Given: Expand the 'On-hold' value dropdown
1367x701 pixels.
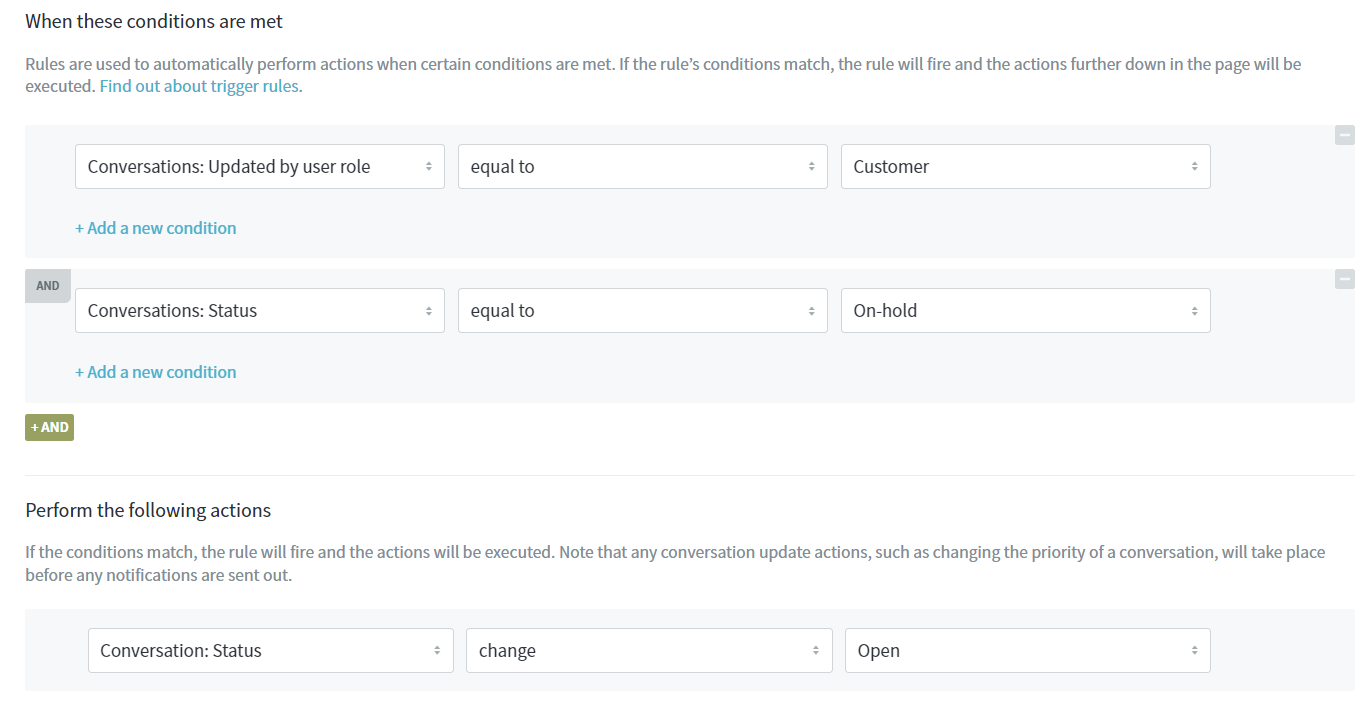Looking at the screenshot, I should click(1025, 311).
